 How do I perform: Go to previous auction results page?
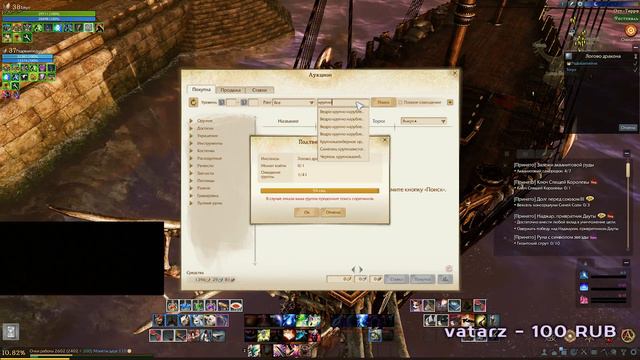(x=353, y=269)
